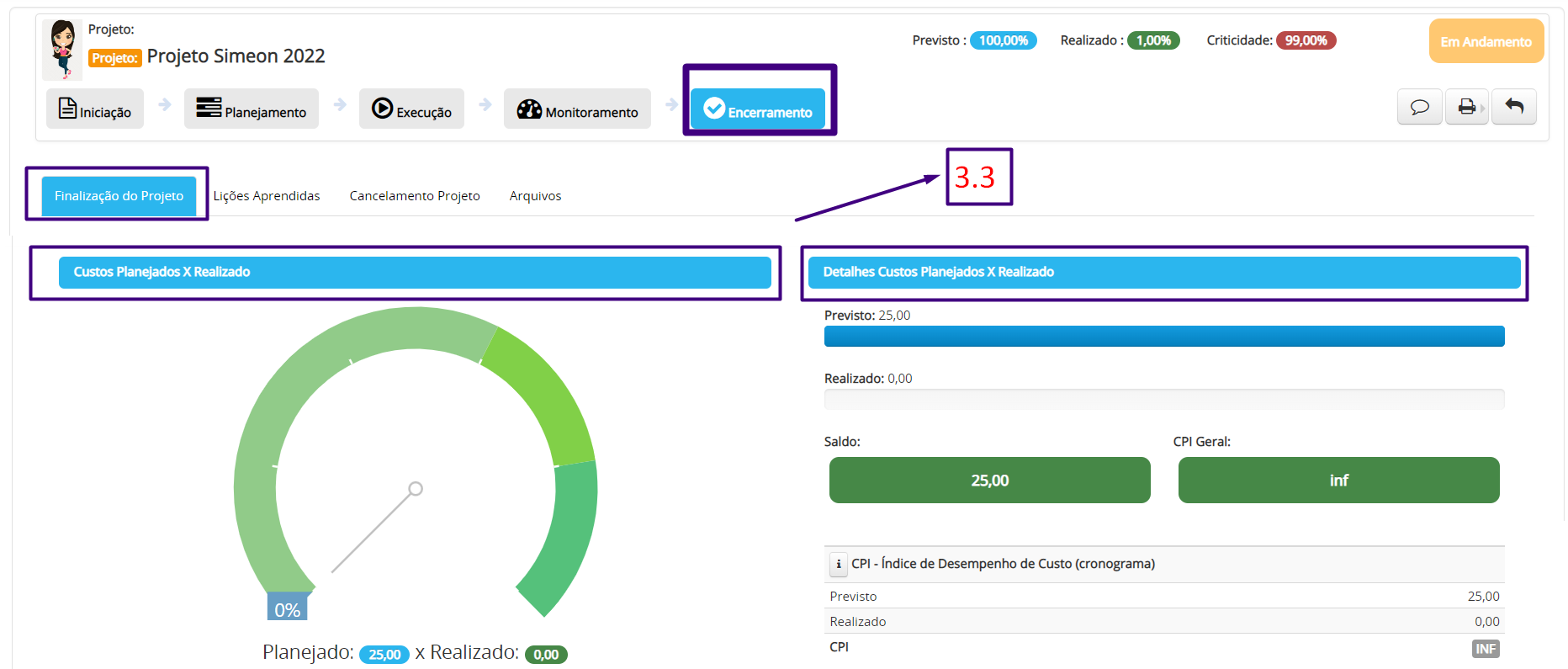Click the project avatar image

tap(62, 50)
